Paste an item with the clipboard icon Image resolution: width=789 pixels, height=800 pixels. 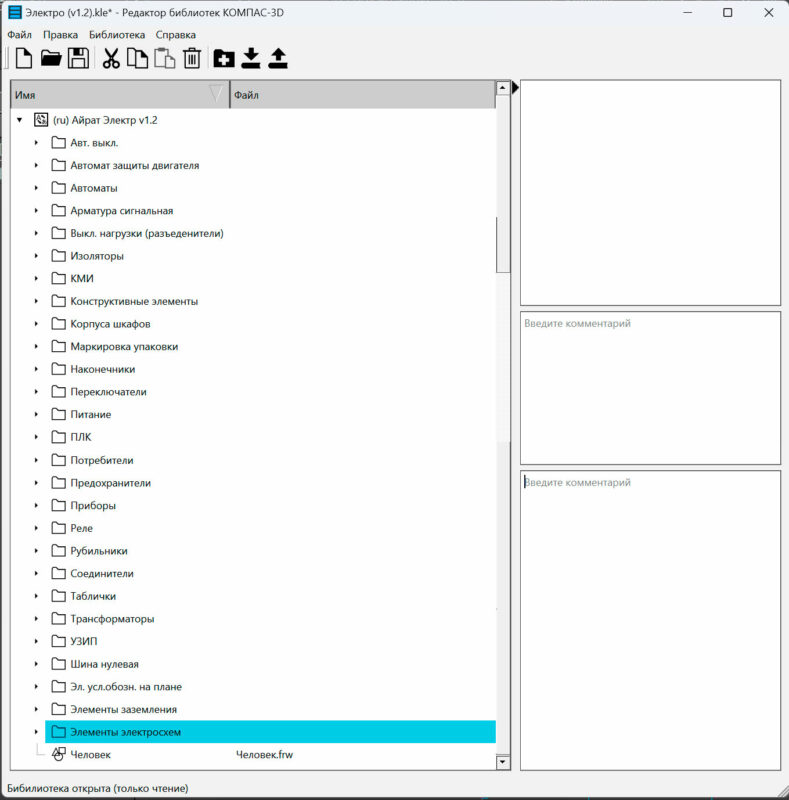165,58
